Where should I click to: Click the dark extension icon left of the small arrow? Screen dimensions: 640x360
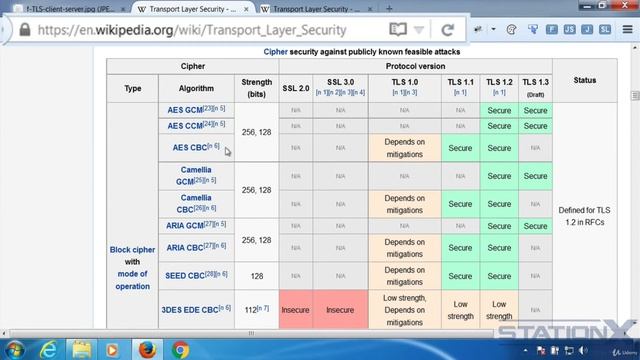(478, 29)
